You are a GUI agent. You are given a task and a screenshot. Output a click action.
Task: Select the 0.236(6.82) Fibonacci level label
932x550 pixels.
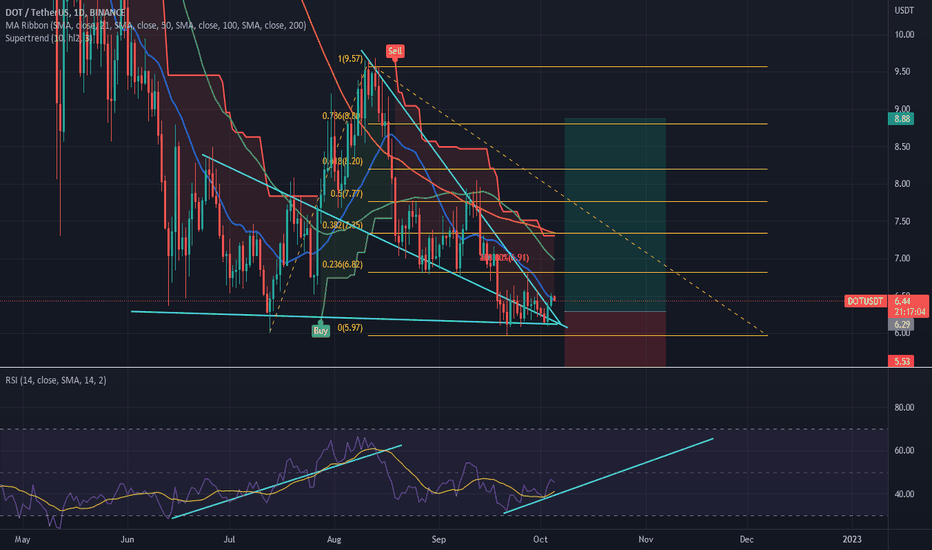click(342, 265)
